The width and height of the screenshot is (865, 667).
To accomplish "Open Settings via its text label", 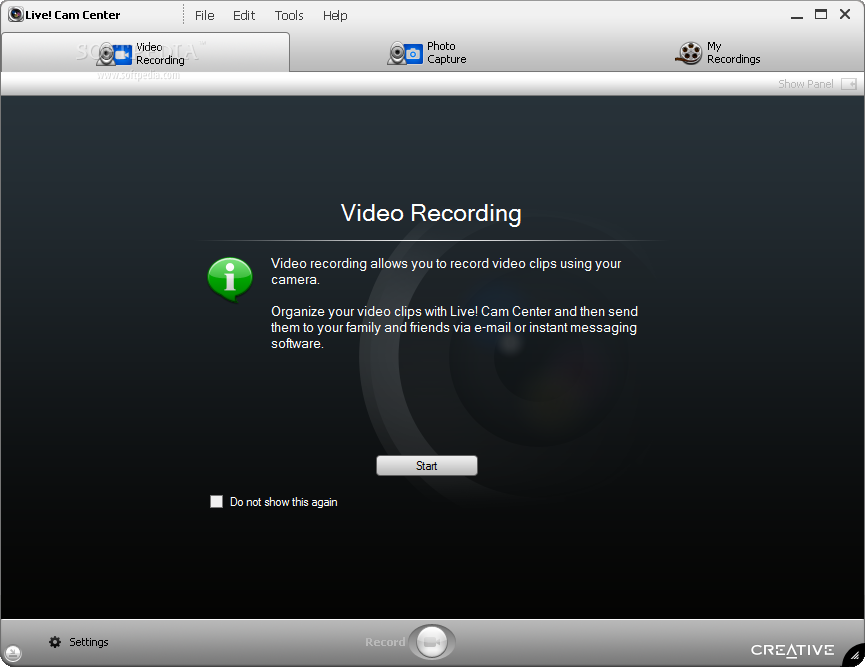I will (x=89, y=642).
